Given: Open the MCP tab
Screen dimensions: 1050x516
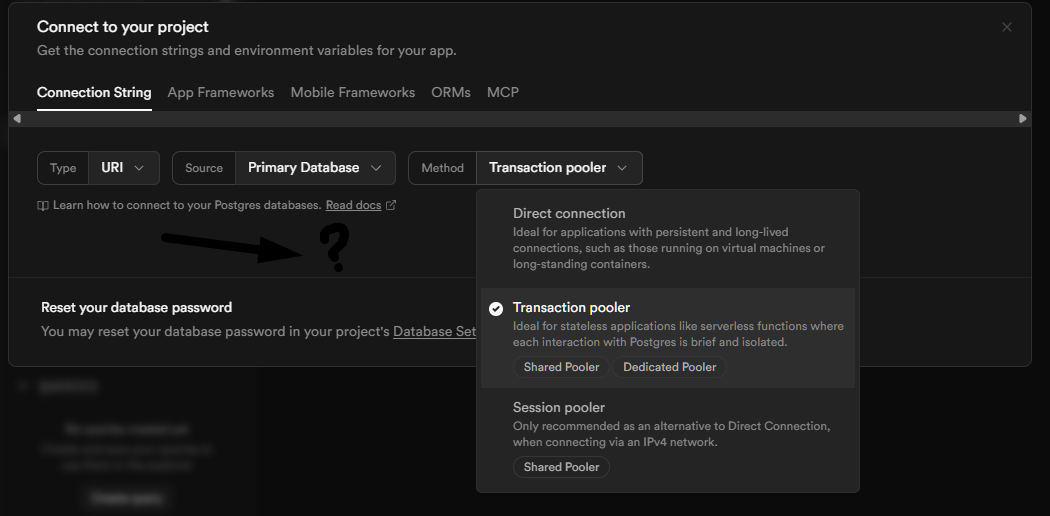Looking at the screenshot, I should point(503,92).
